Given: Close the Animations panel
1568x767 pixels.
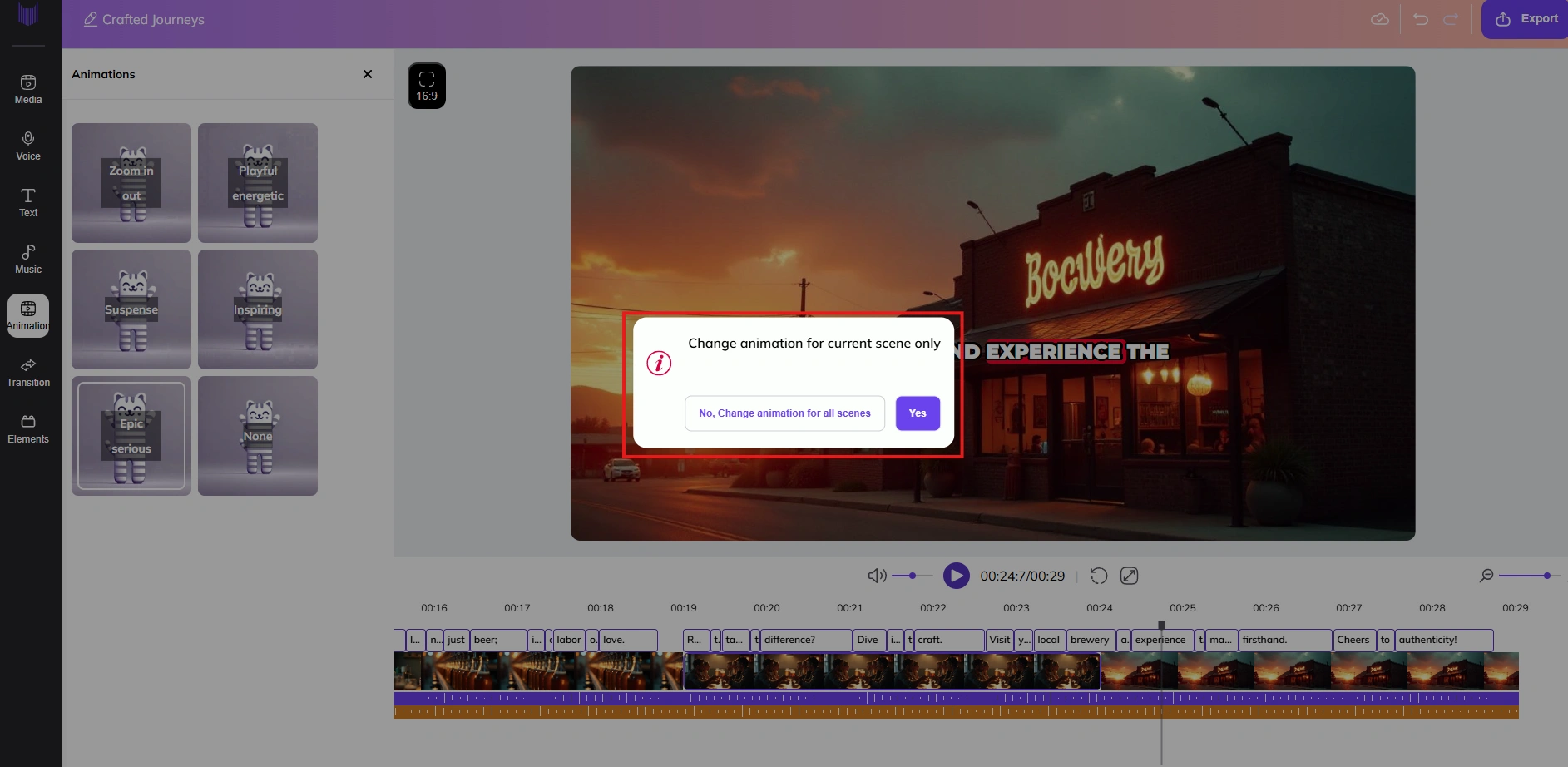Looking at the screenshot, I should coord(368,74).
